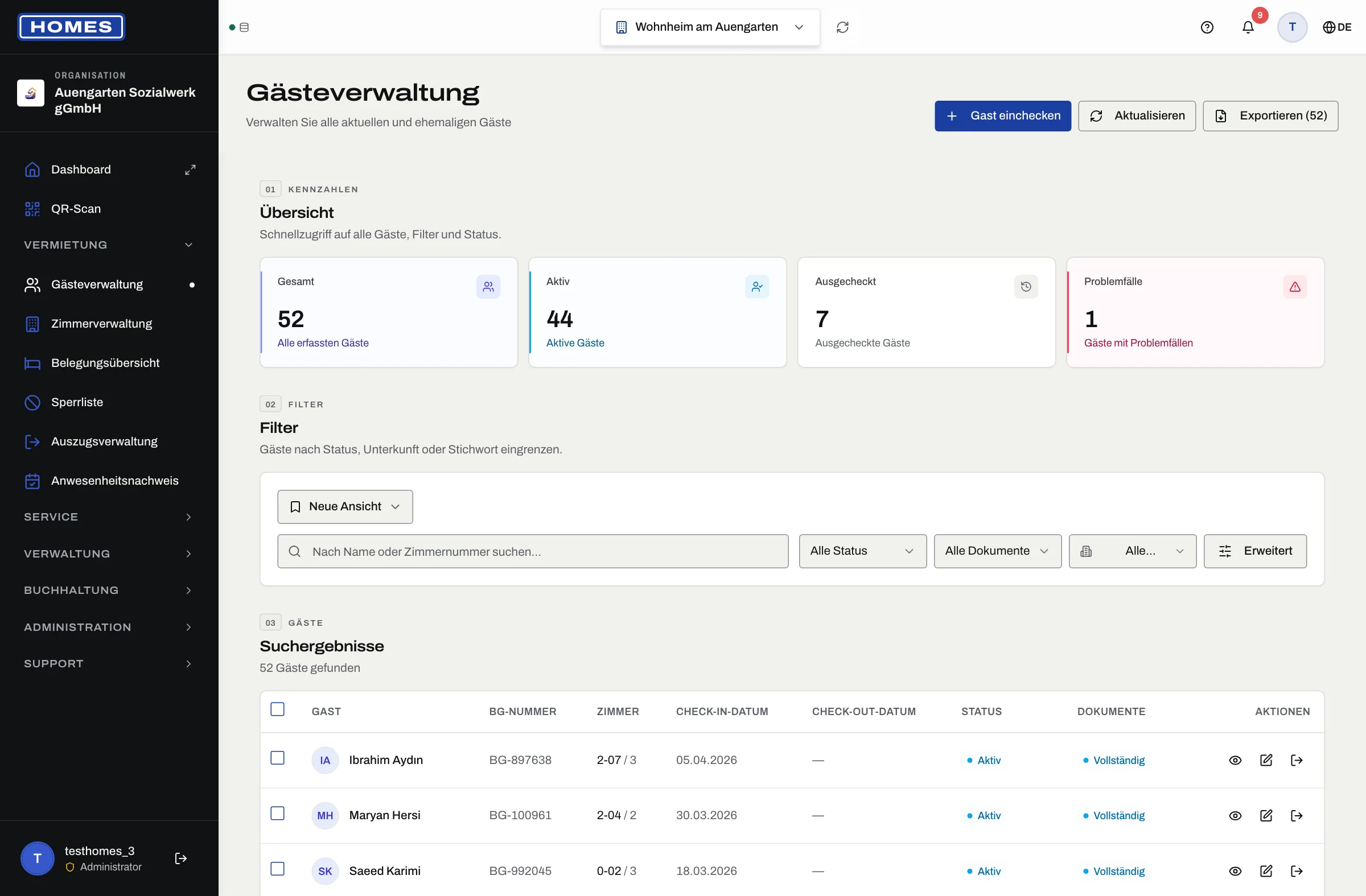Collapse the VERMIETUNG sidebar section

point(109,245)
